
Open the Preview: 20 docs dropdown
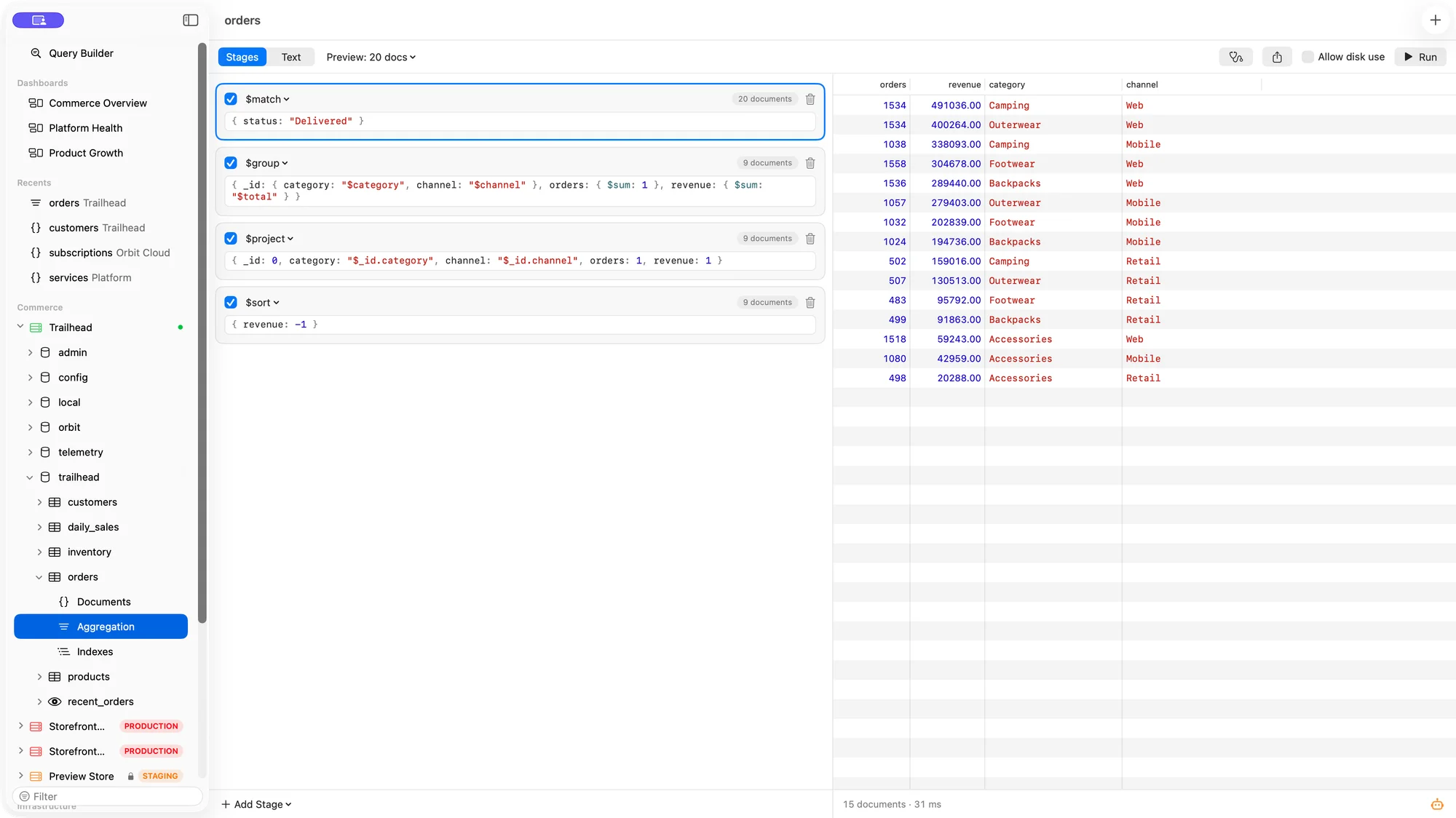tap(371, 57)
